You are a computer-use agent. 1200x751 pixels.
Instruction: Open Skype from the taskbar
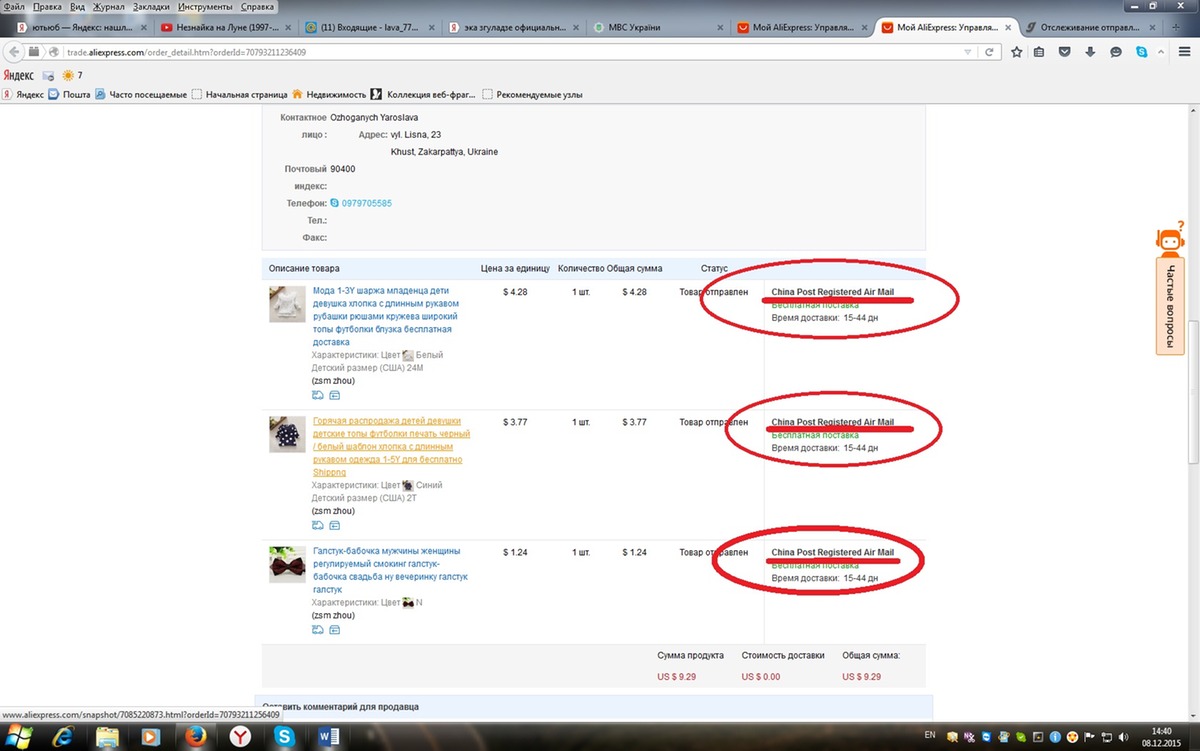click(x=287, y=738)
